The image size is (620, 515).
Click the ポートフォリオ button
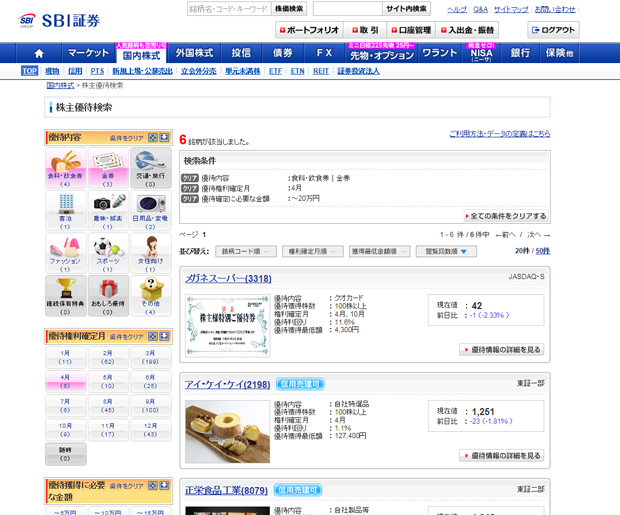(309, 30)
